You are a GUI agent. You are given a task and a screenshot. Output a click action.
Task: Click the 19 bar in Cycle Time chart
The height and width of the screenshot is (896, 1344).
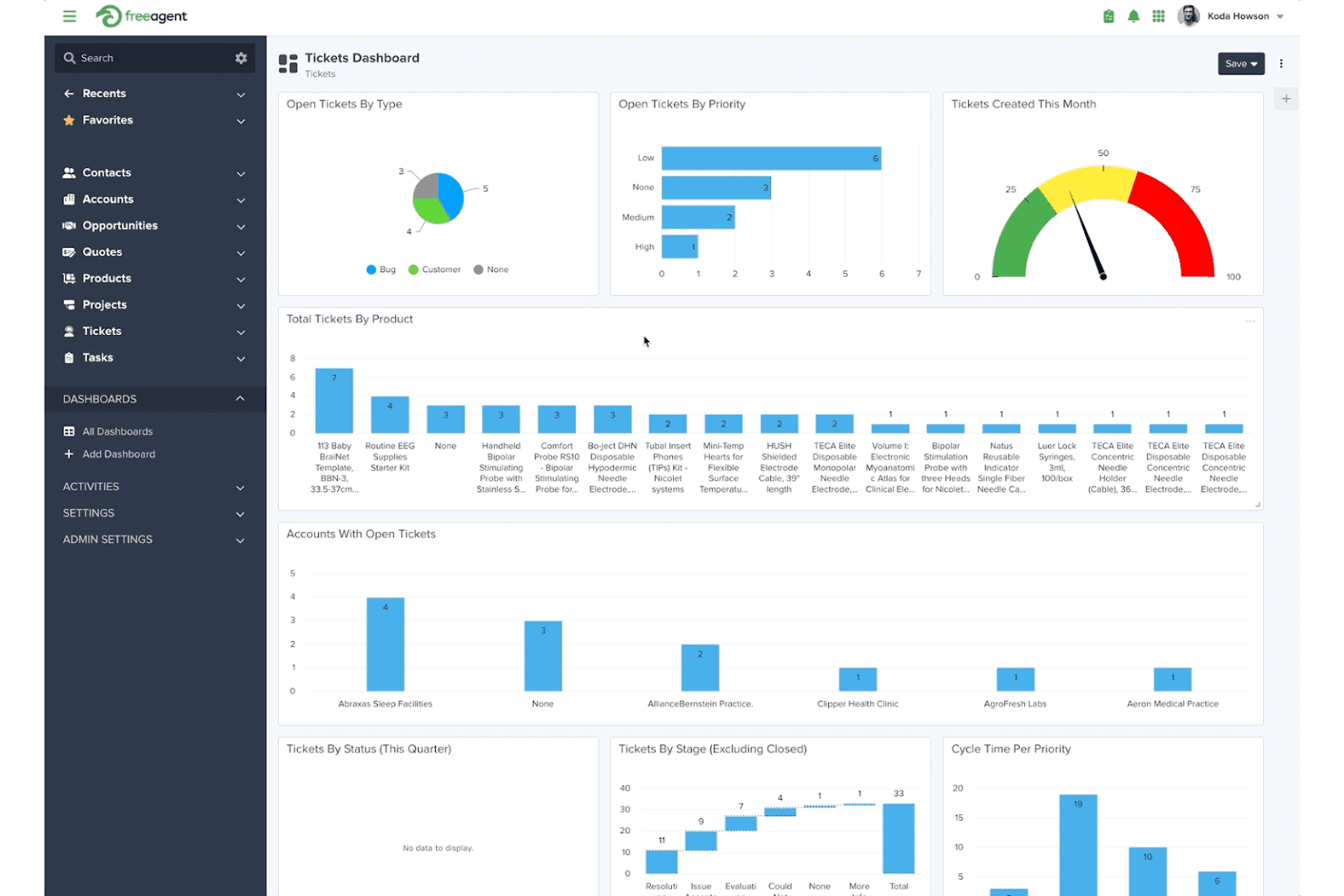pyautogui.click(x=1078, y=845)
